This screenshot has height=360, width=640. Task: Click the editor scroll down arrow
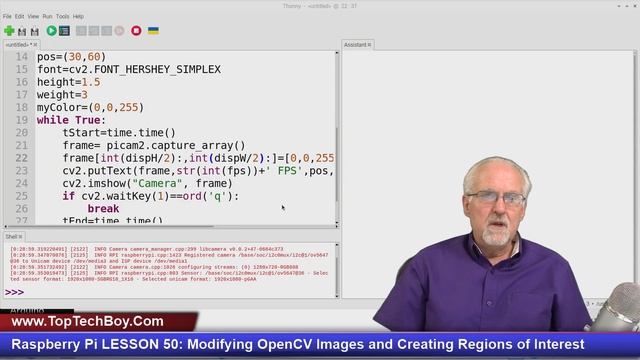[x=337, y=223]
